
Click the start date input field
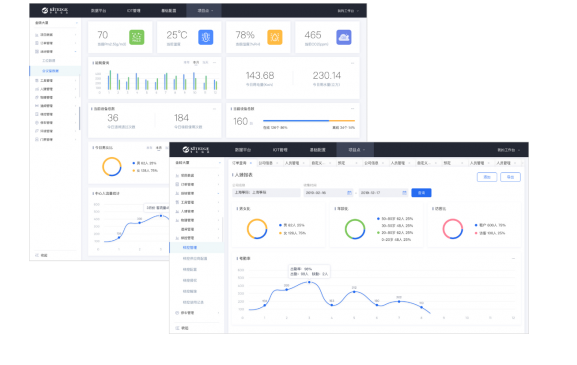click(x=328, y=193)
